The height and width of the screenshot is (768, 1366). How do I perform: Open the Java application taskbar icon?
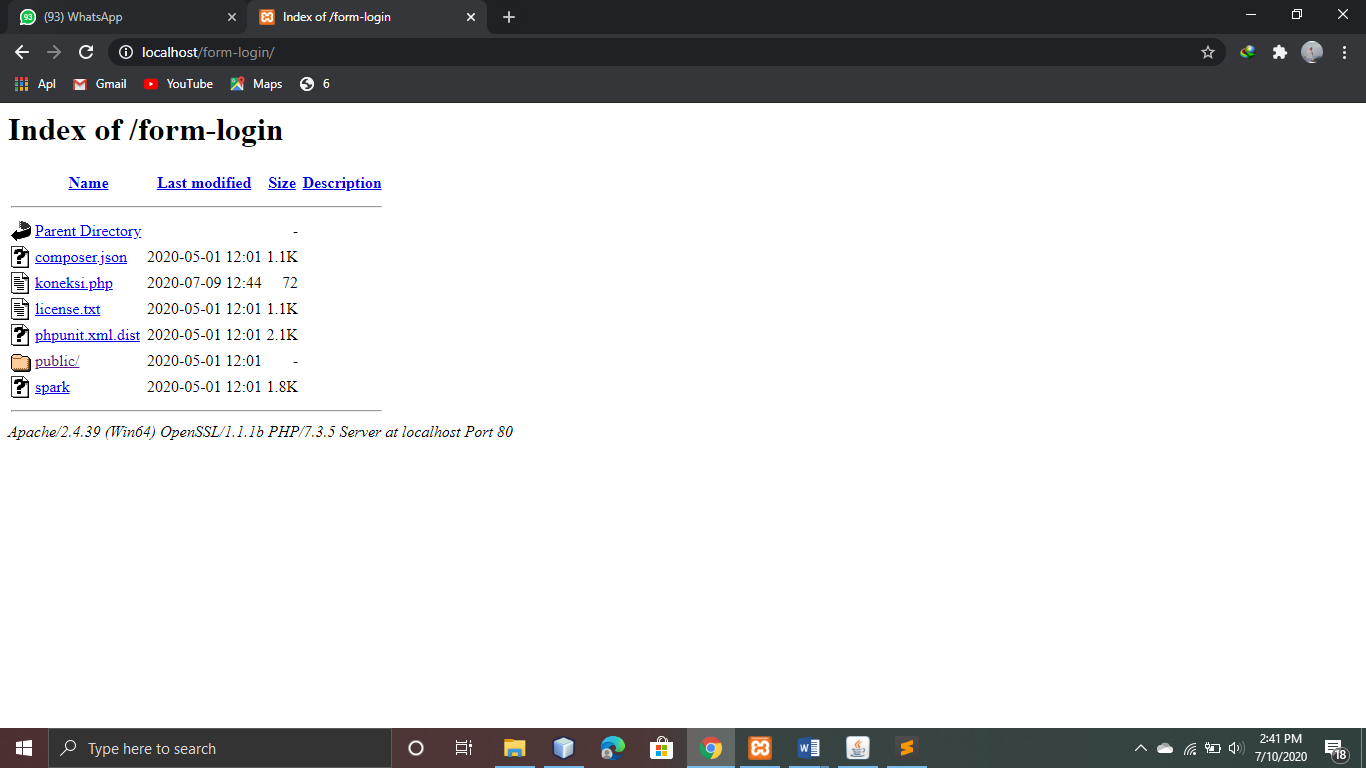858,748
